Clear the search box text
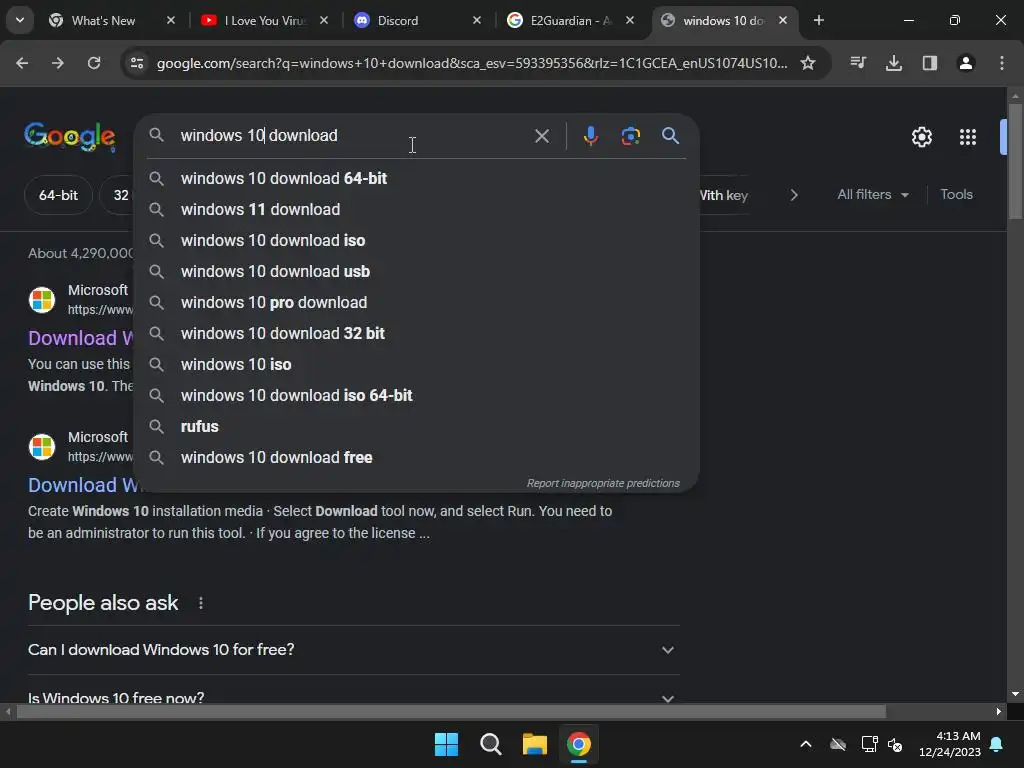The height and width of the screenshot is (768, 1024). (542, 136)
